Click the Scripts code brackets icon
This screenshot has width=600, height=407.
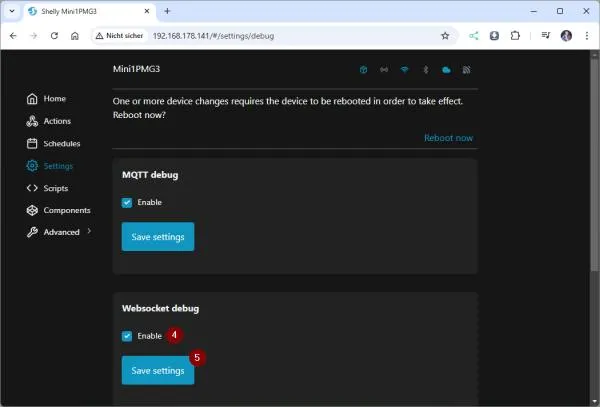click(32, 188)
